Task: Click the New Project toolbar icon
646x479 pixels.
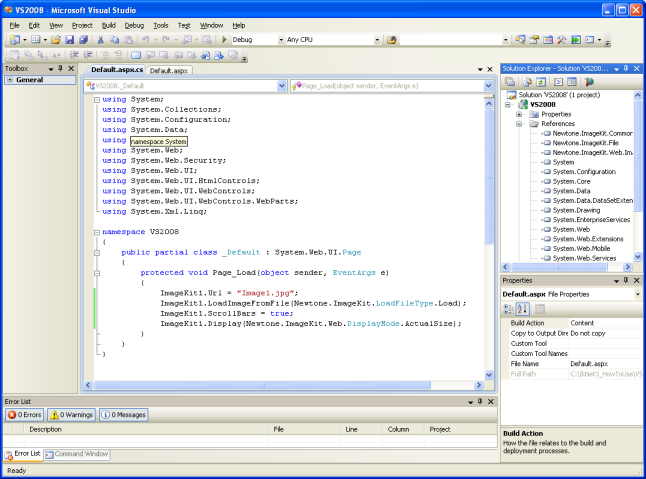Action: point(15,40)
